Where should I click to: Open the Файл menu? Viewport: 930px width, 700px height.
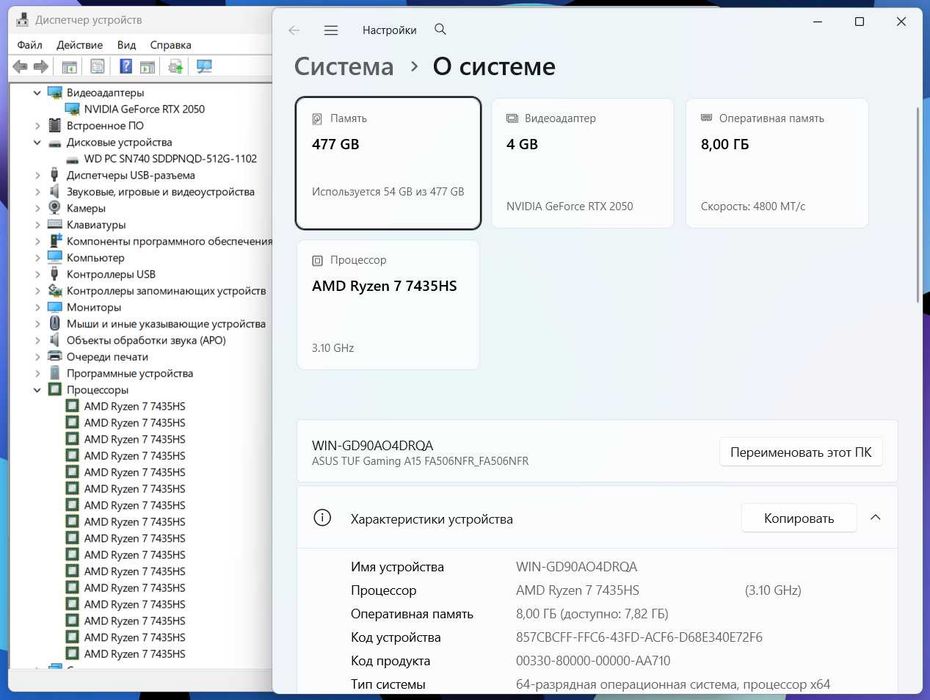click(x=29, y=45)
